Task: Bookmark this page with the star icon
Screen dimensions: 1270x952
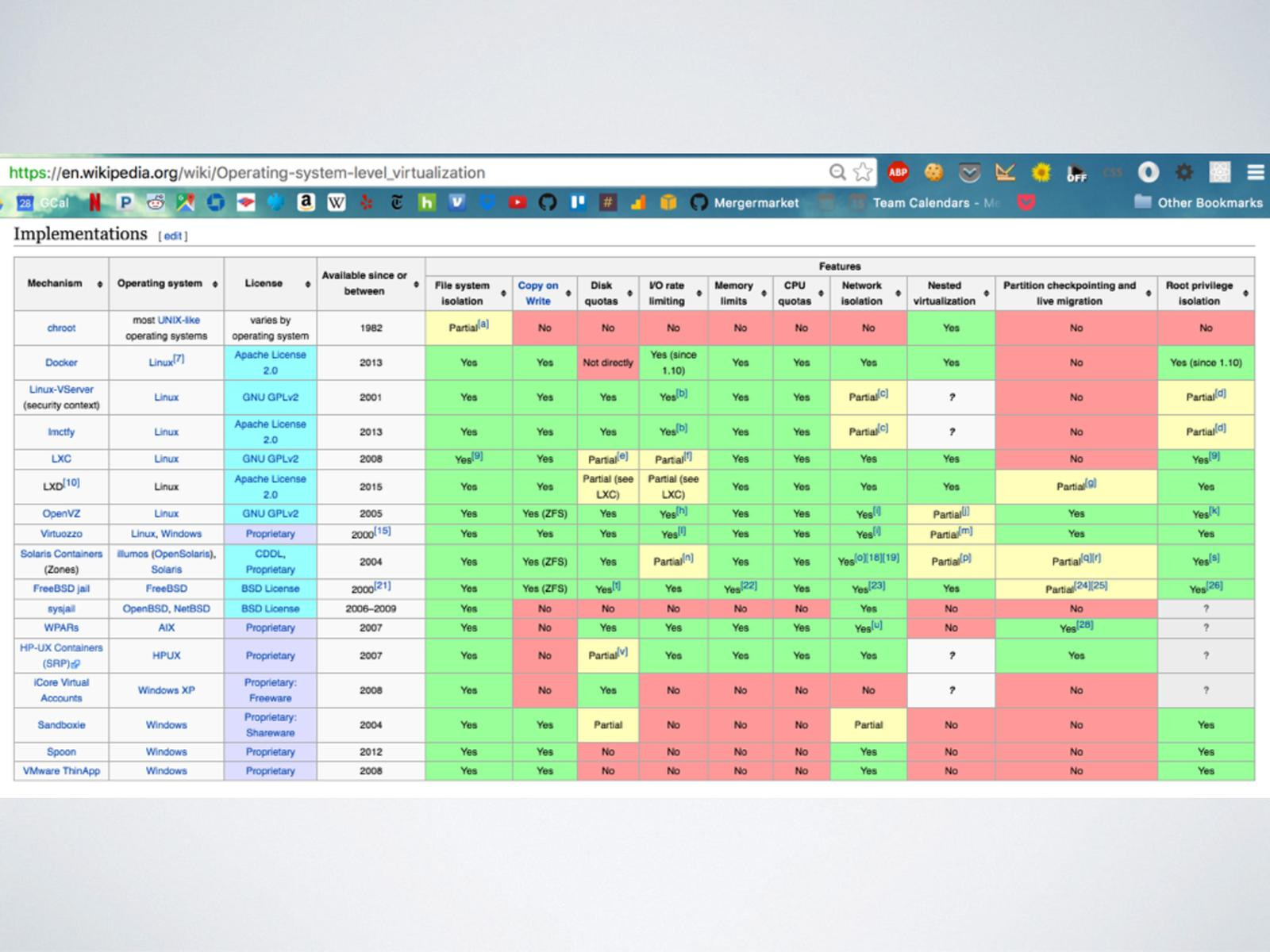Action: [863, 172]
